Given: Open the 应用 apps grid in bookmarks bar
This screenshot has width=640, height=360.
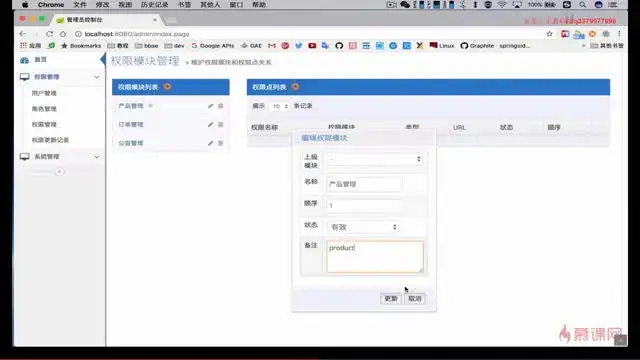Looking at the screenshot, I should click(30, 46).
